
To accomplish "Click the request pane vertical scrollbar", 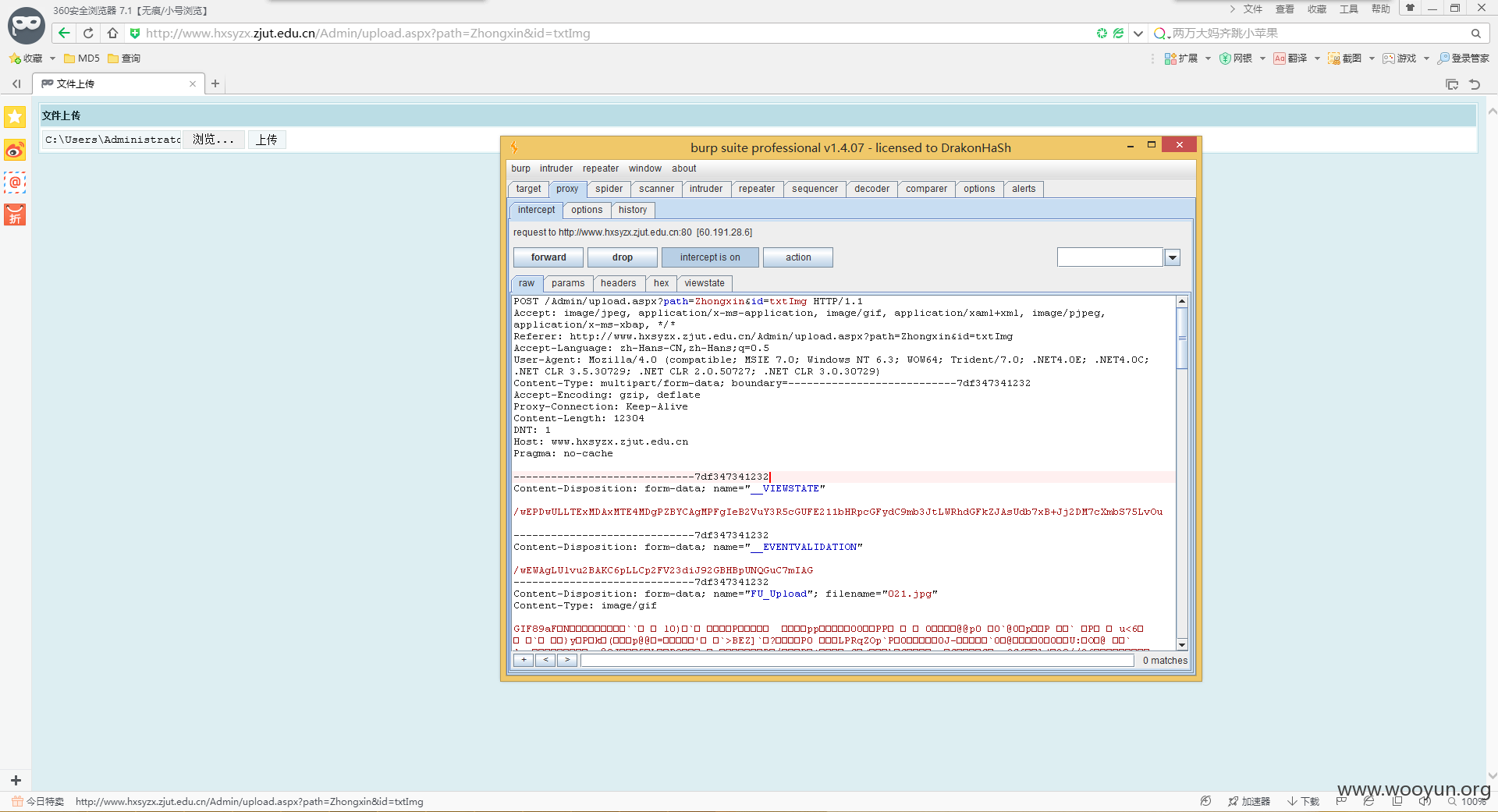I will tap(1181, 473).
